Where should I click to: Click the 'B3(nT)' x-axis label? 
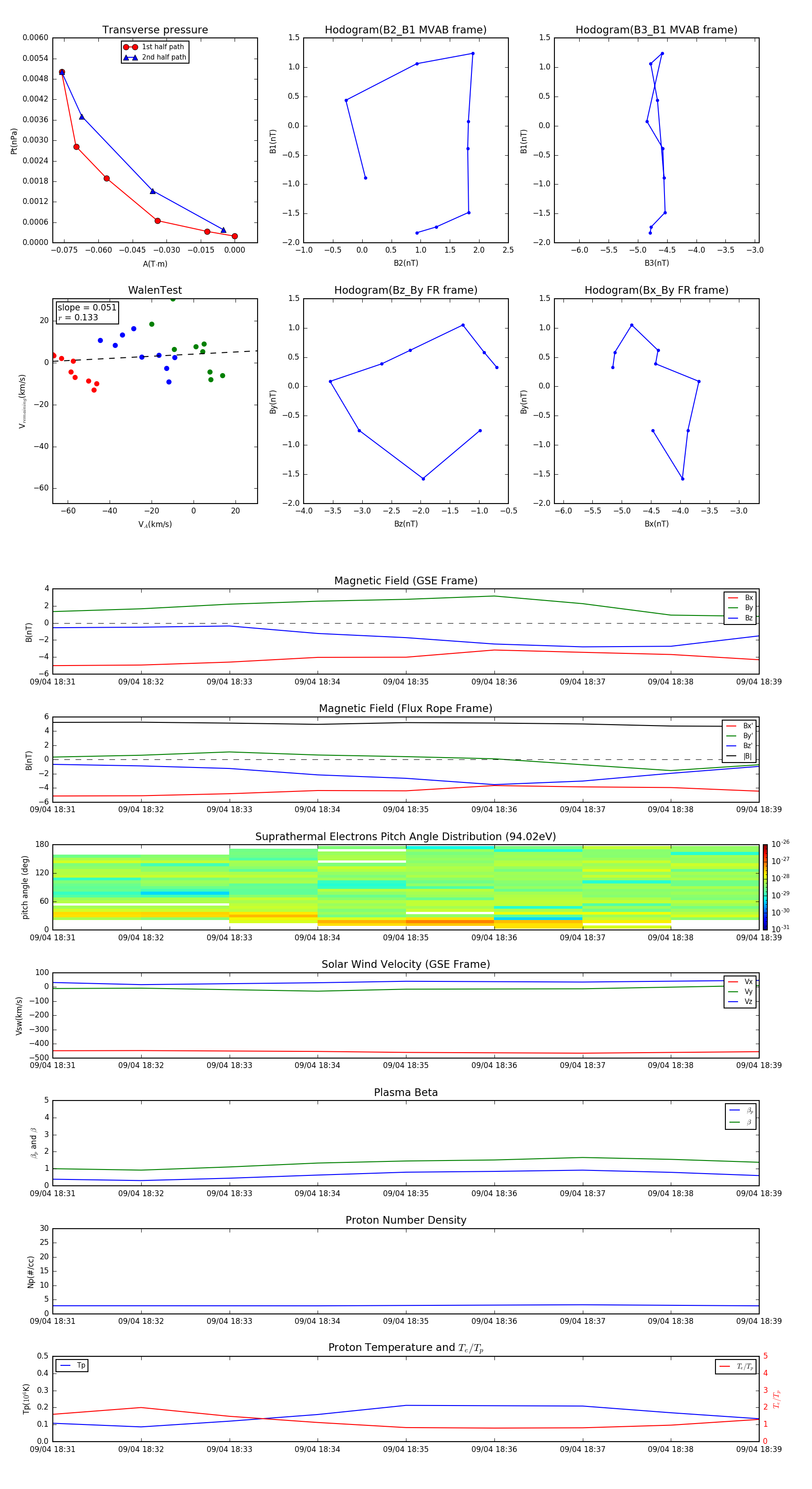point(656,263)
